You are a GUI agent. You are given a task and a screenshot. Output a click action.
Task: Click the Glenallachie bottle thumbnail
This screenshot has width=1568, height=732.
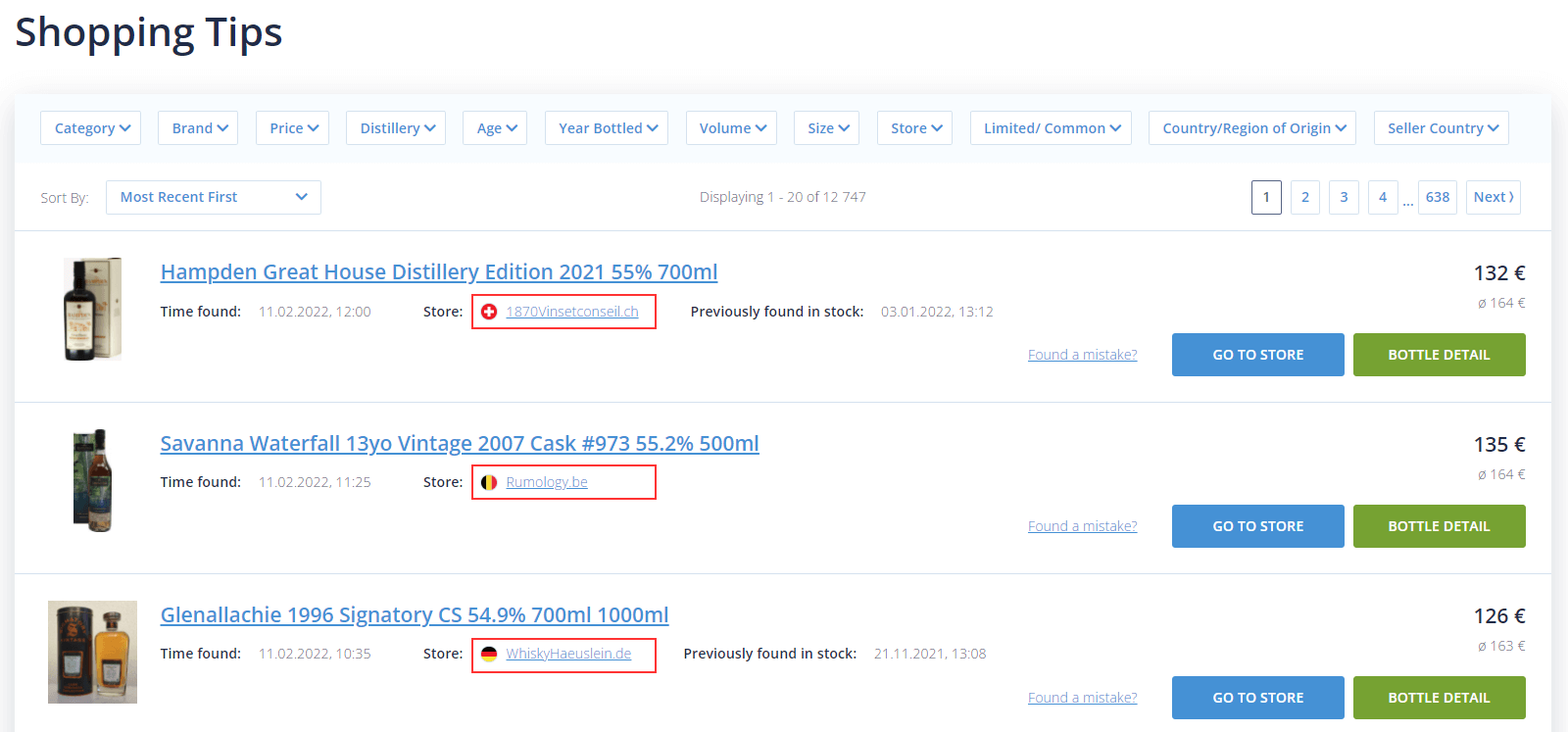pos(93,653)
